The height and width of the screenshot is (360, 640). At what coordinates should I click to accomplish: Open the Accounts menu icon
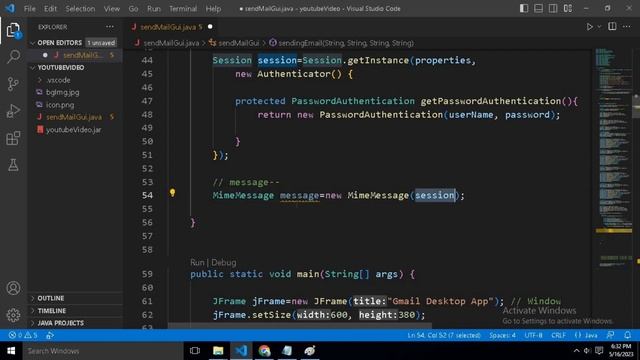click(13, 288)
